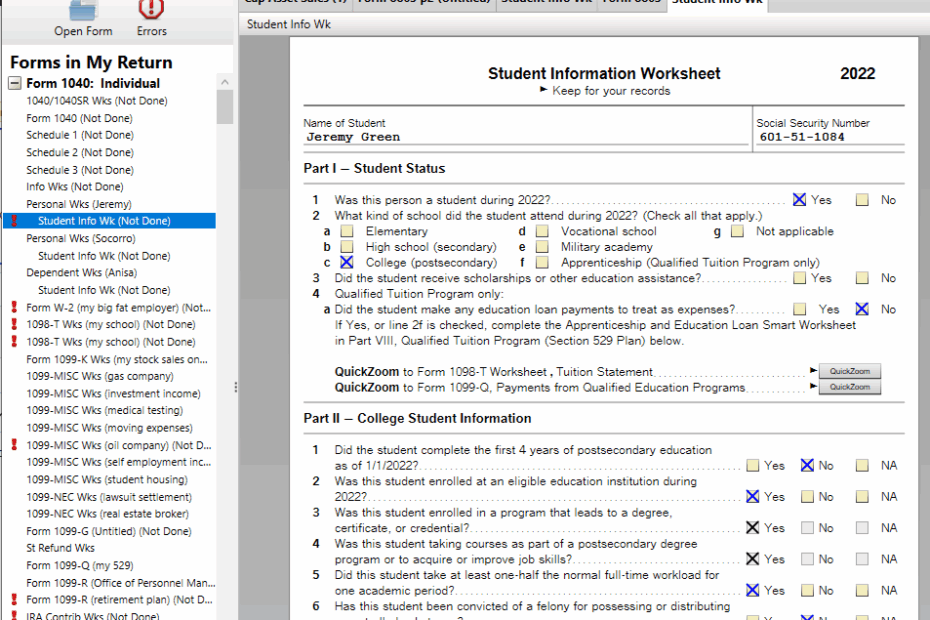Click error icon beside first 1098-T Wks entry
This screenshot has height=620, width=930.
(x=13, y=324)
